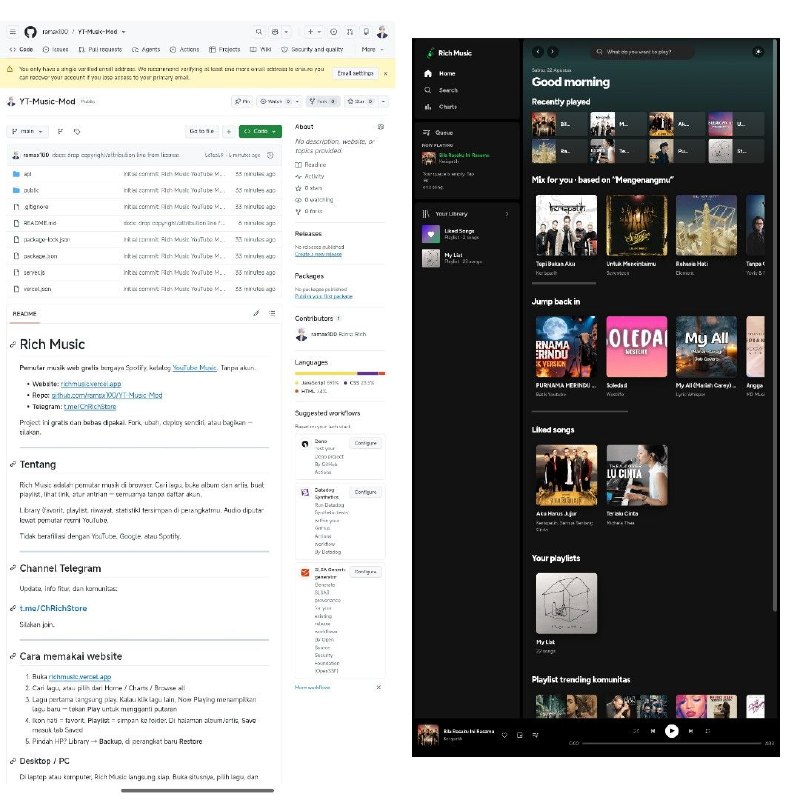Click the Languages color bar
800x800 pixels.
click(x=340, y=373)
